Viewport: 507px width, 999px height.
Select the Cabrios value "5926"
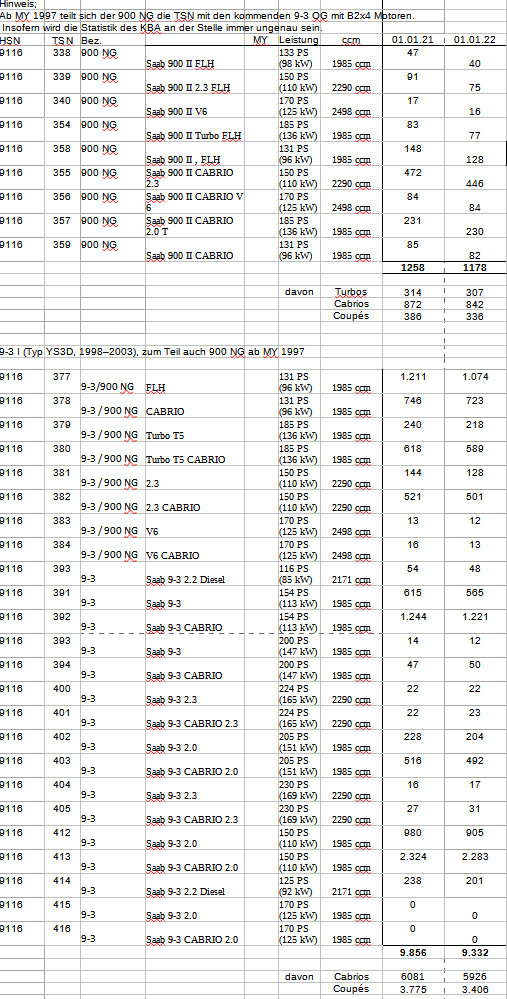point(475,976)
